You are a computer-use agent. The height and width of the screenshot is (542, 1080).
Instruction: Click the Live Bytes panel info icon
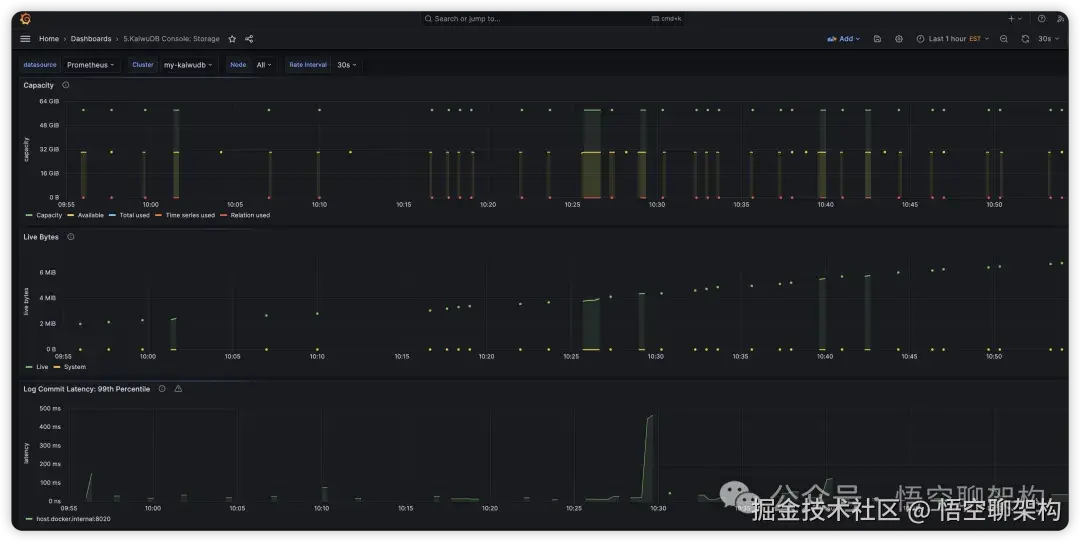pos(70,237)
